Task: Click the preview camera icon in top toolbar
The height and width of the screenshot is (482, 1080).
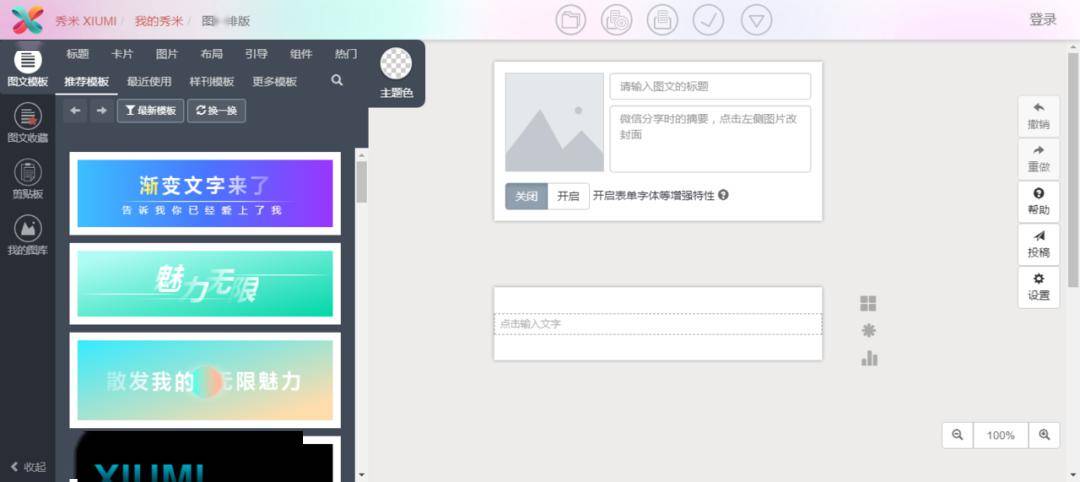Action: [x=616, y=20]
